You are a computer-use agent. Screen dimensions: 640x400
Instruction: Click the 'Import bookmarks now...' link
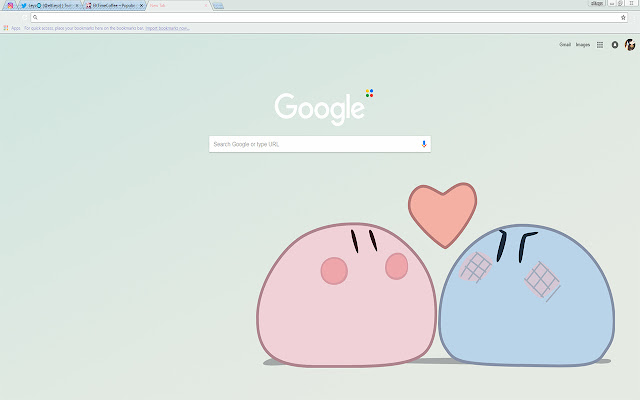(x=167, y=28)
